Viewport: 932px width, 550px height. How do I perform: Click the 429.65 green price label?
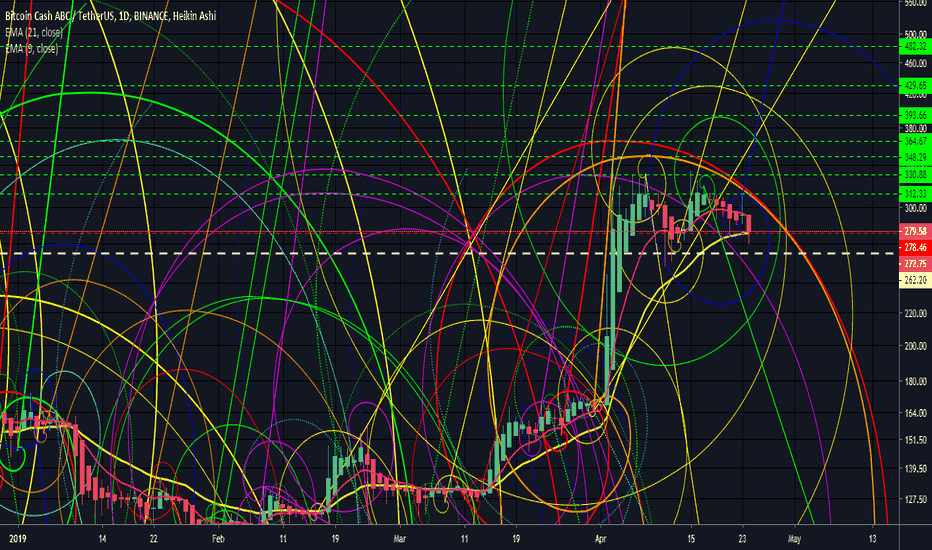click(x=915, y=86)
